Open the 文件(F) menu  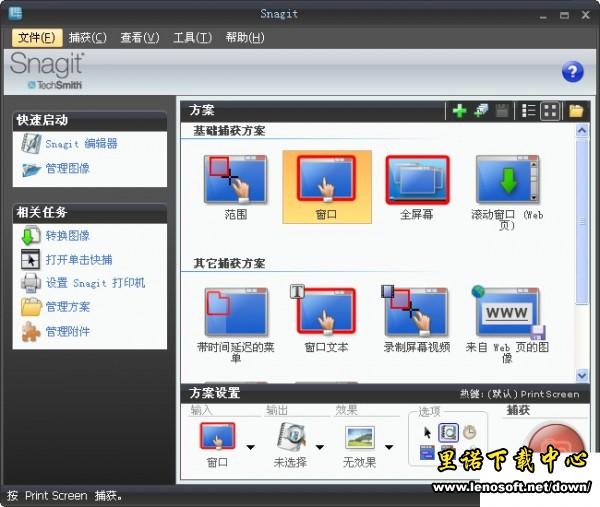tap(37, 37)
